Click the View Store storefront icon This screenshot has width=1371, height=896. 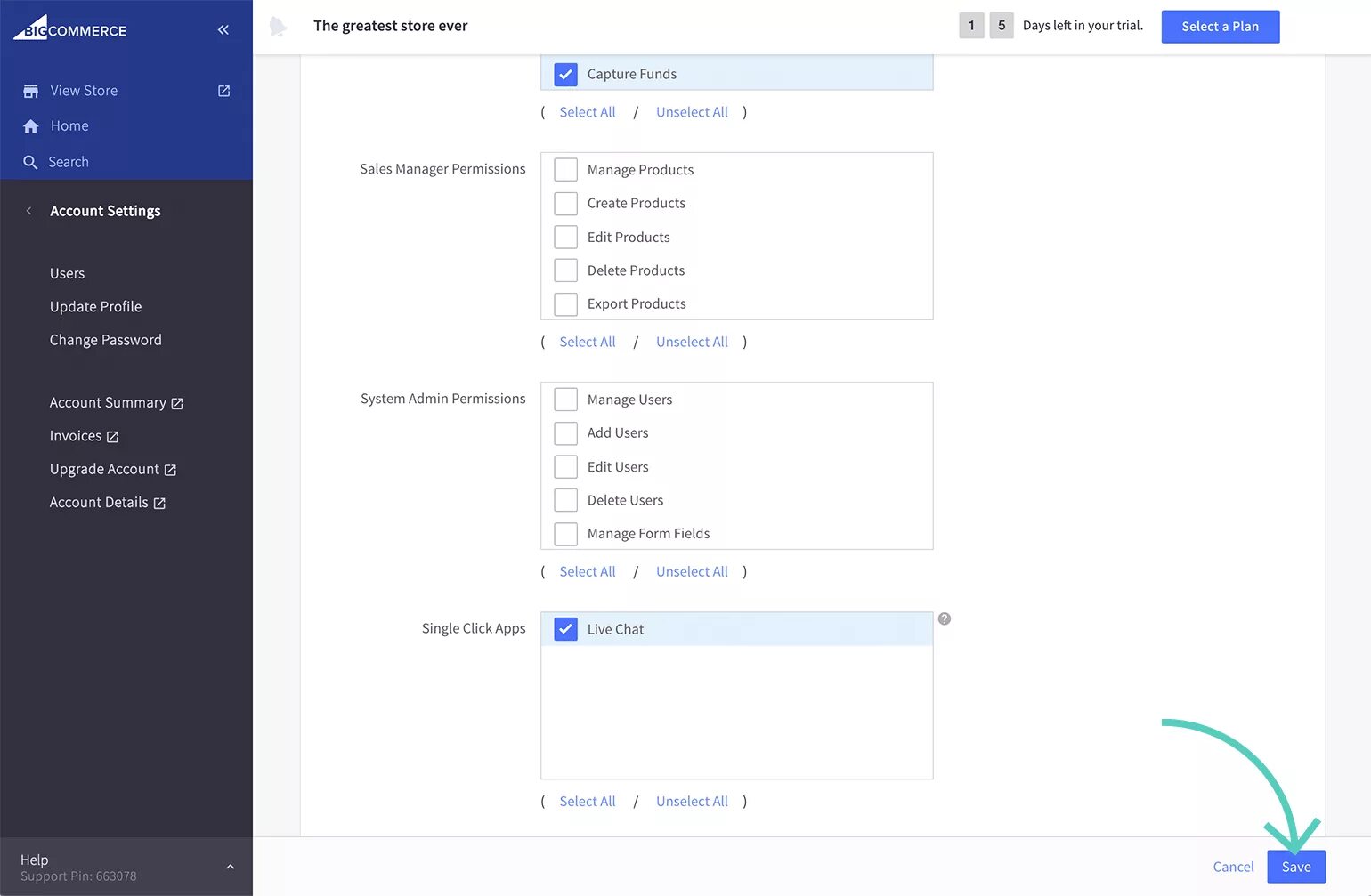click(30, 91)
